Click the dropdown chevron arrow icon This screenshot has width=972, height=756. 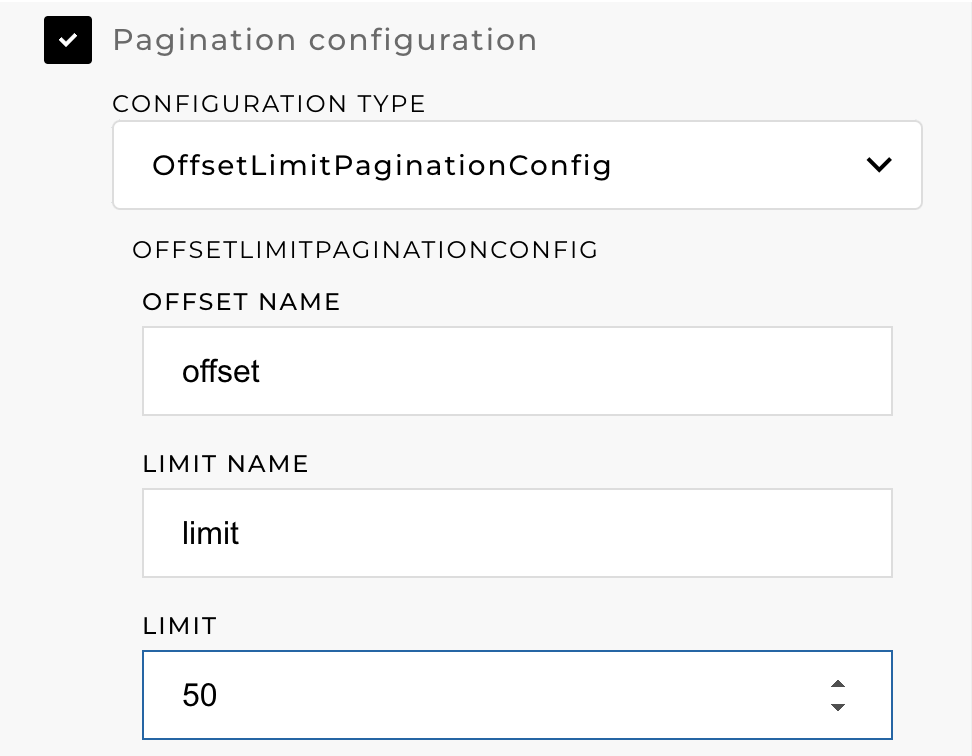879,165
